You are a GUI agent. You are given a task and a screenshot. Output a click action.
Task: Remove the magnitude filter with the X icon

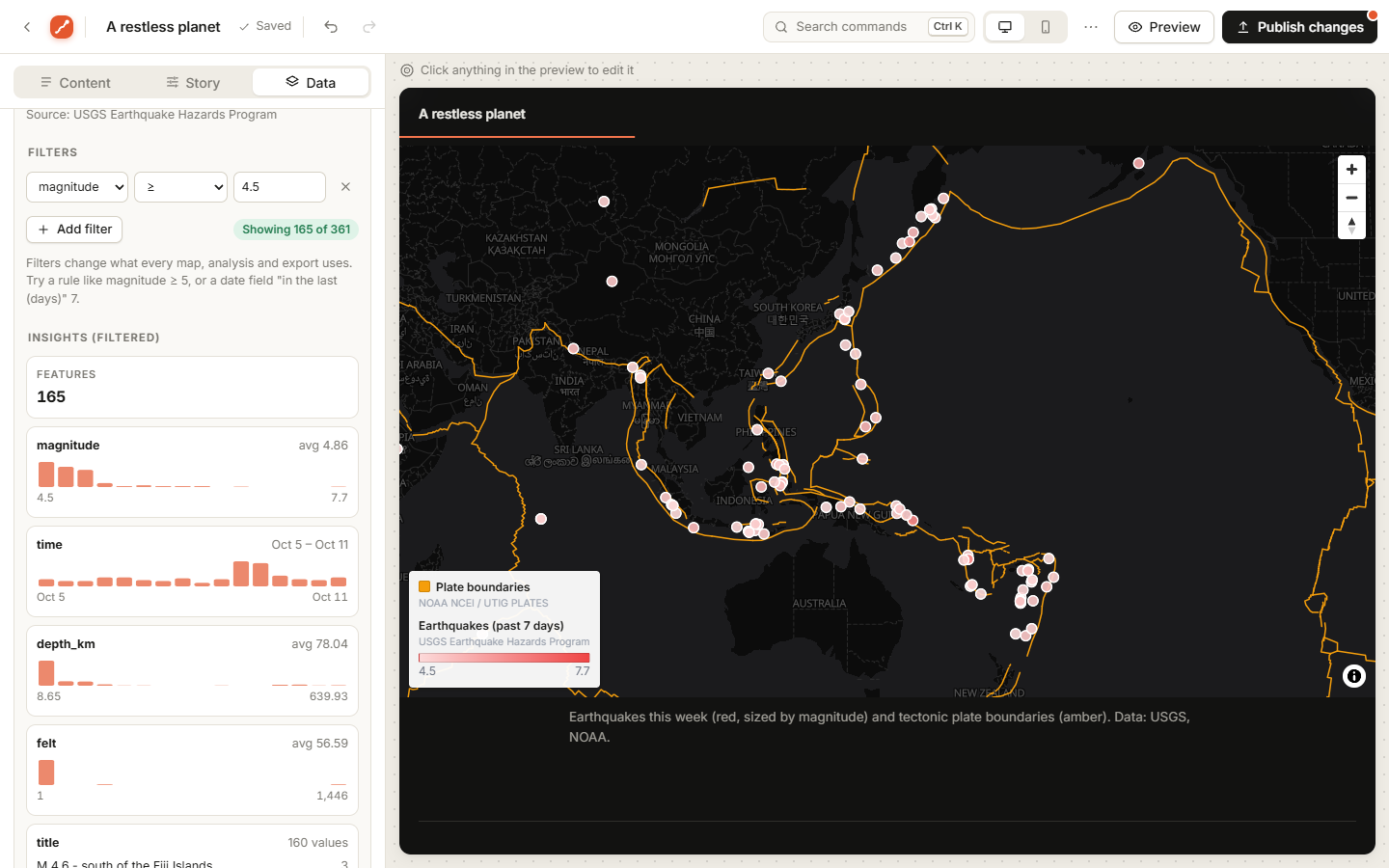click(x=345, y=187)
